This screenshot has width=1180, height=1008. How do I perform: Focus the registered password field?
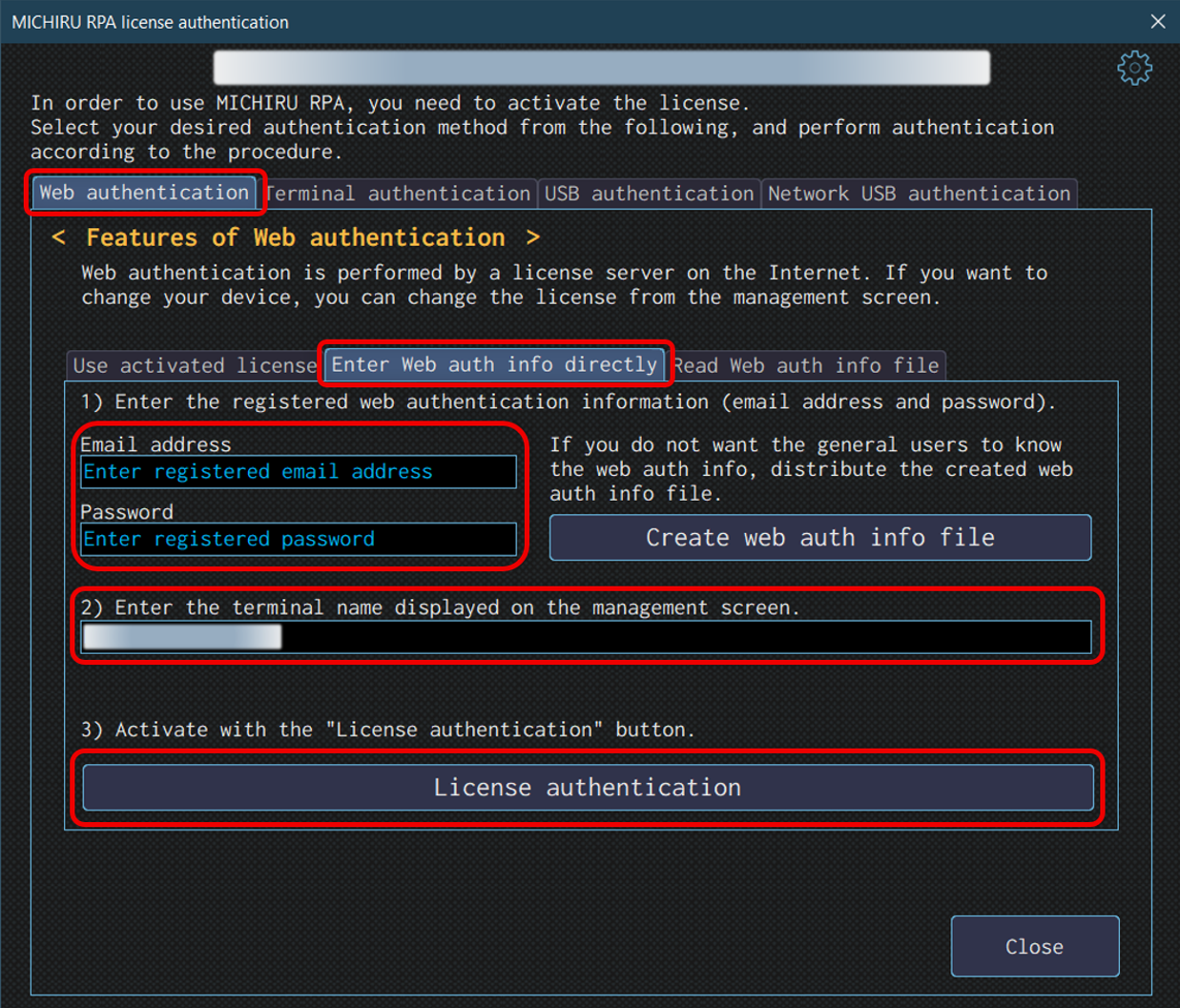299,539
